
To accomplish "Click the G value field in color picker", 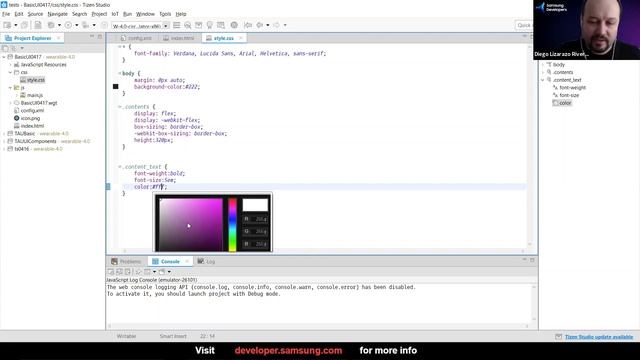I will (256, 231).
